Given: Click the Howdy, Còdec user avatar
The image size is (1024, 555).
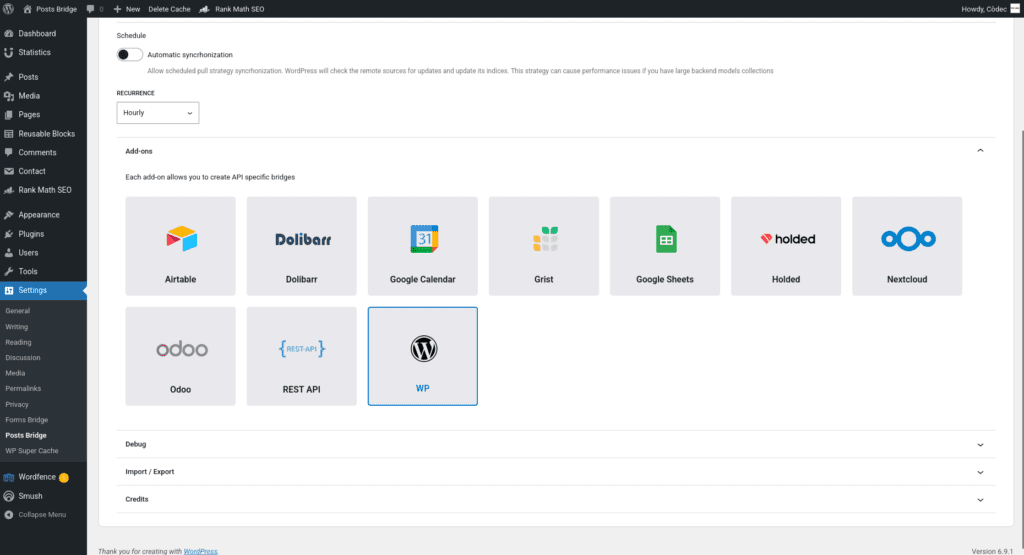Looking at the screenshot, I should [1015, 9].
